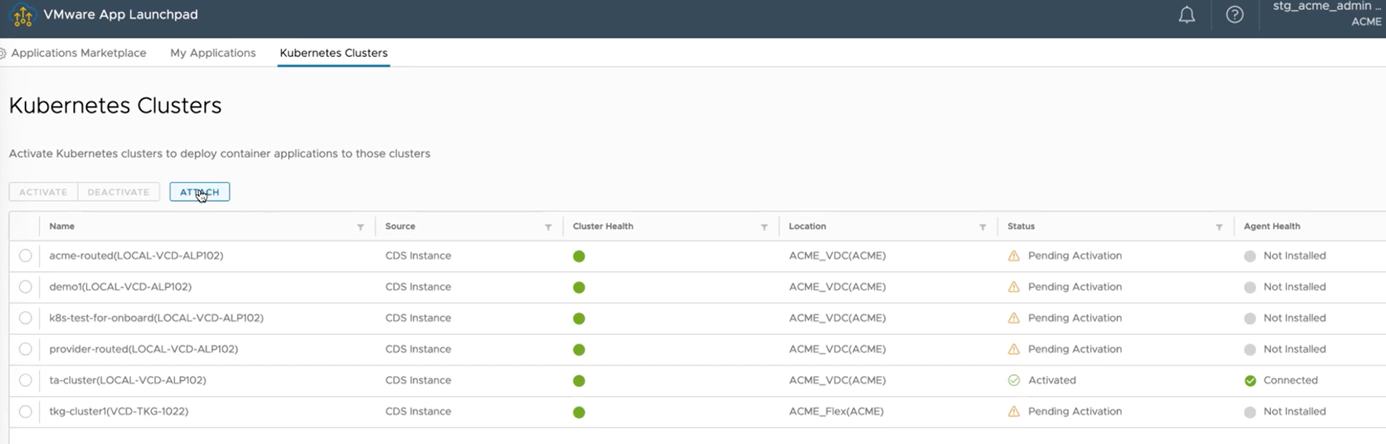Select the acme-routed cluster radio button
The height and width of the screenshot is (444, 1386).
(25, 256)
